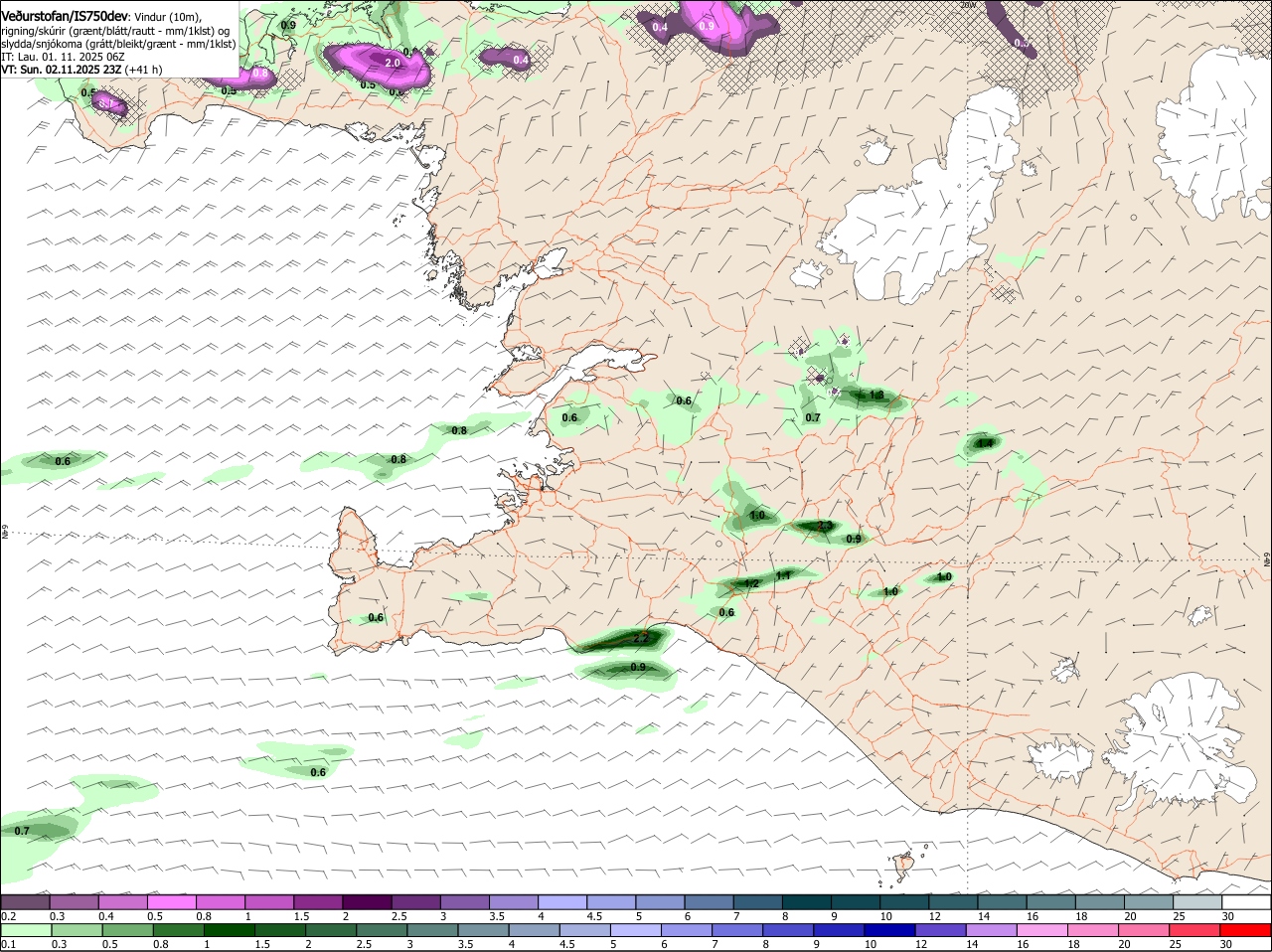
Task: Click the small Westman Islands at the bottom of the map
Action: [903, 864]
